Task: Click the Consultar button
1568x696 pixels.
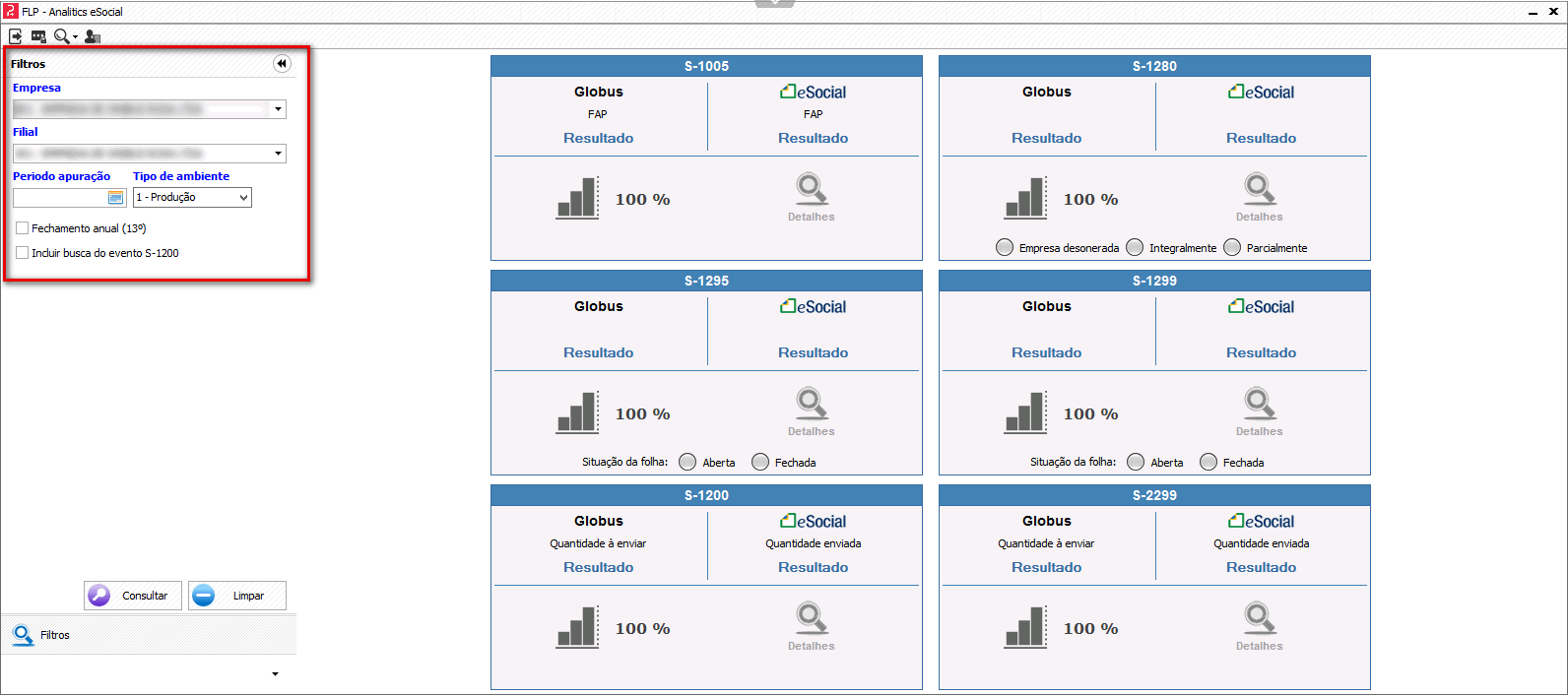Action: [x=133, y=596]
